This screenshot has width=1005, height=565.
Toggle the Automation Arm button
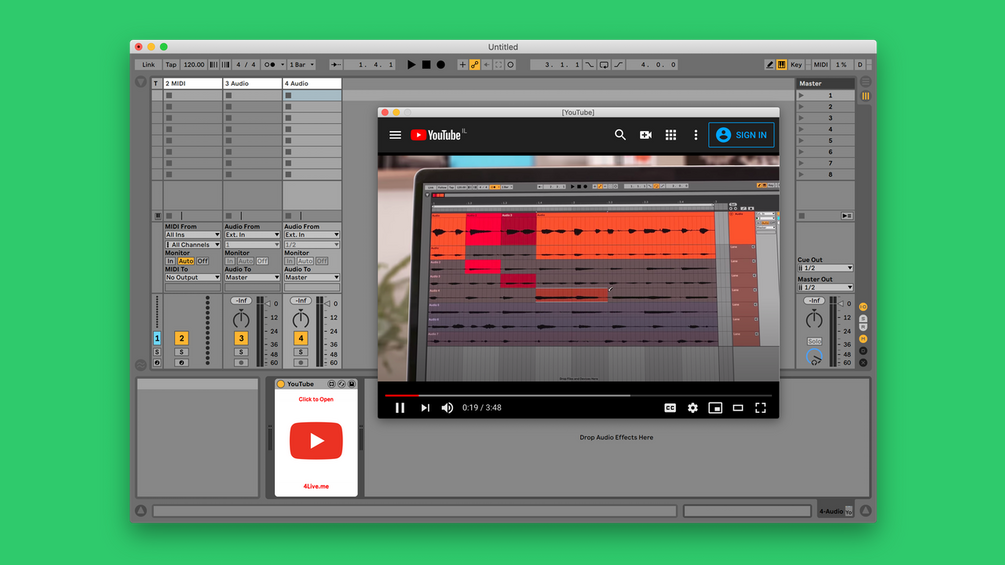pos(474,65)
